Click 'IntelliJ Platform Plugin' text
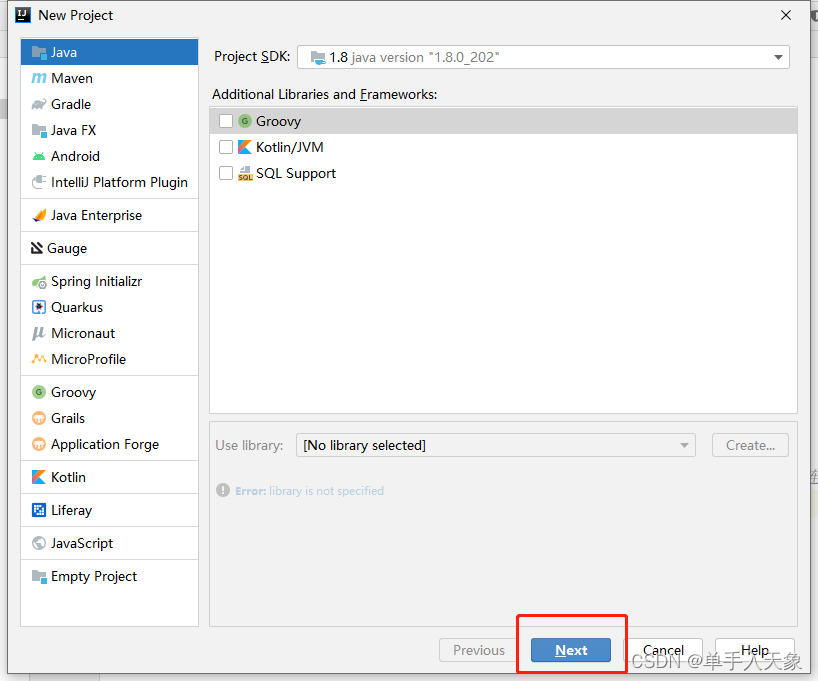Image resolution: width=818 pixels, height=681 pixels. [119, 182]
